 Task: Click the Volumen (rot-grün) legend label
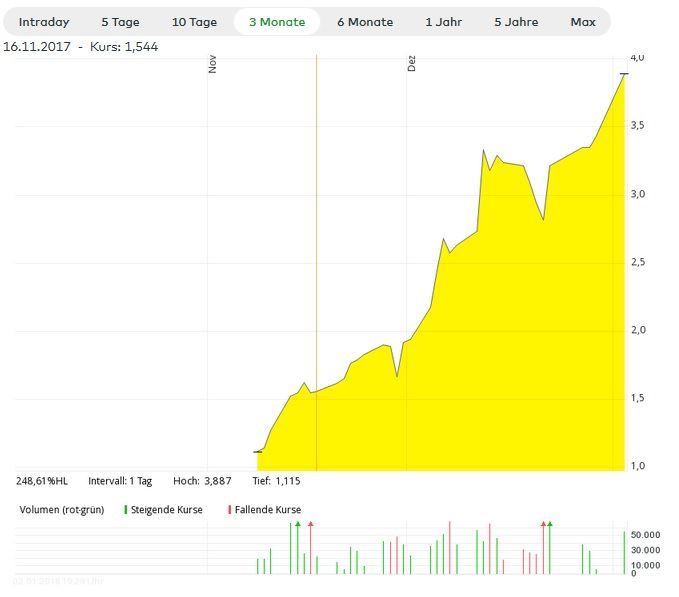pos(61,510)
